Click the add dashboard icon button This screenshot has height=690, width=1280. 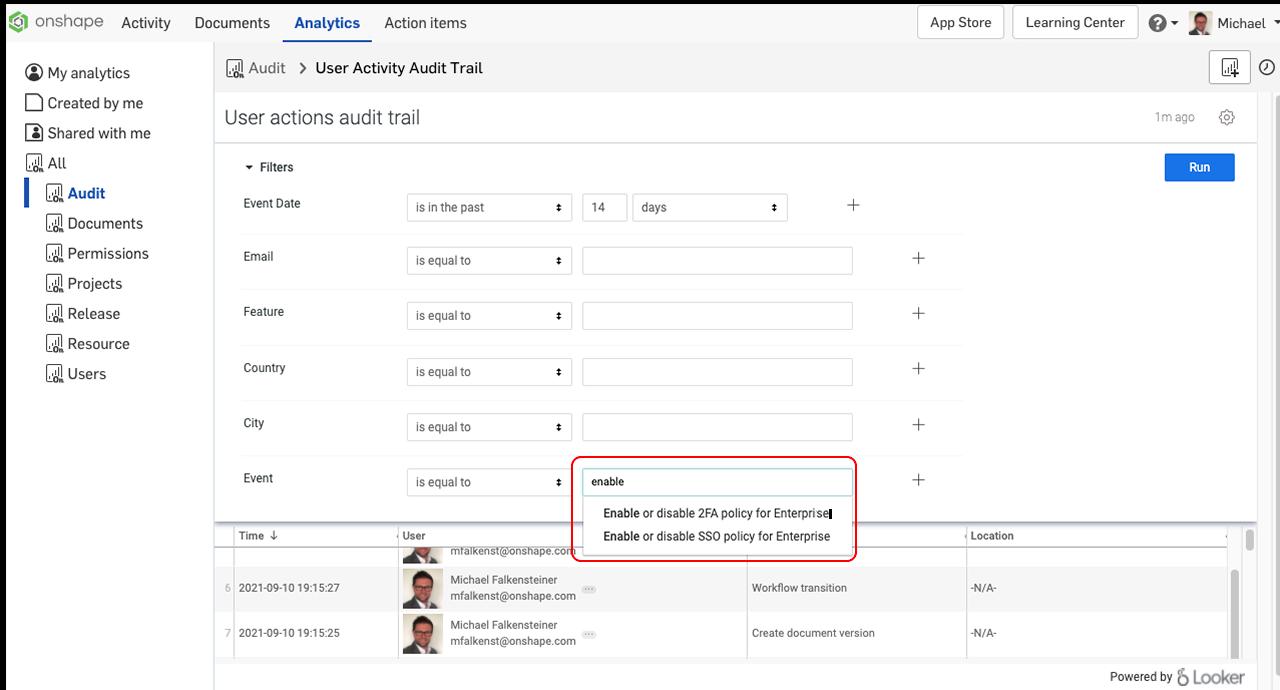click(x=1230, y=68)
